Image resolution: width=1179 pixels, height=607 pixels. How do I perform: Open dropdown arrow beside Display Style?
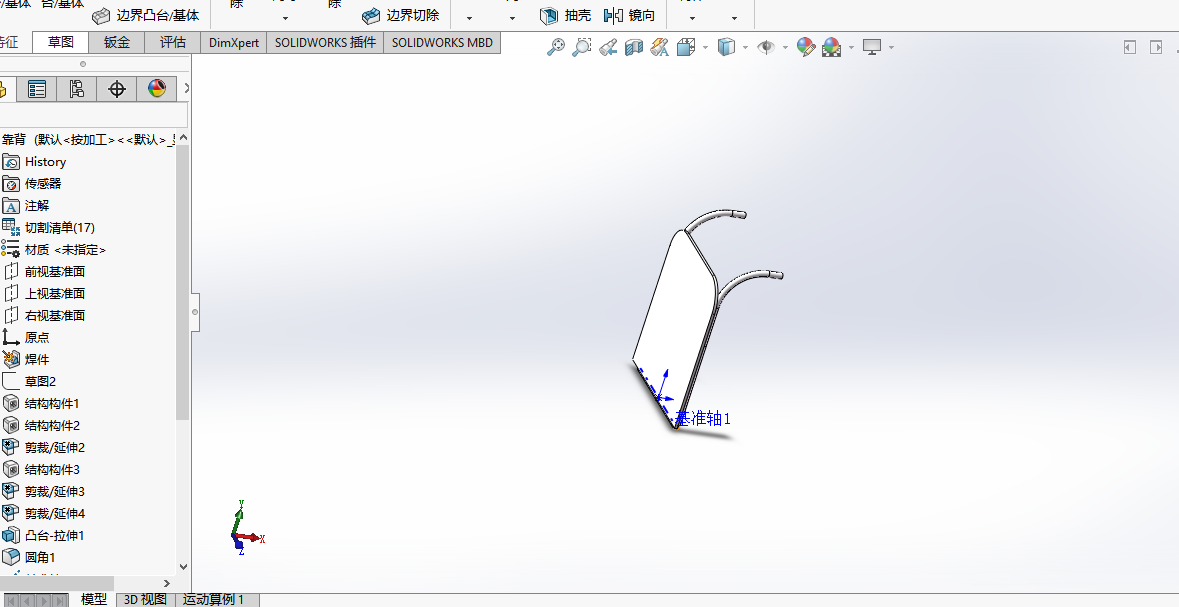click(x=745, y=47)
